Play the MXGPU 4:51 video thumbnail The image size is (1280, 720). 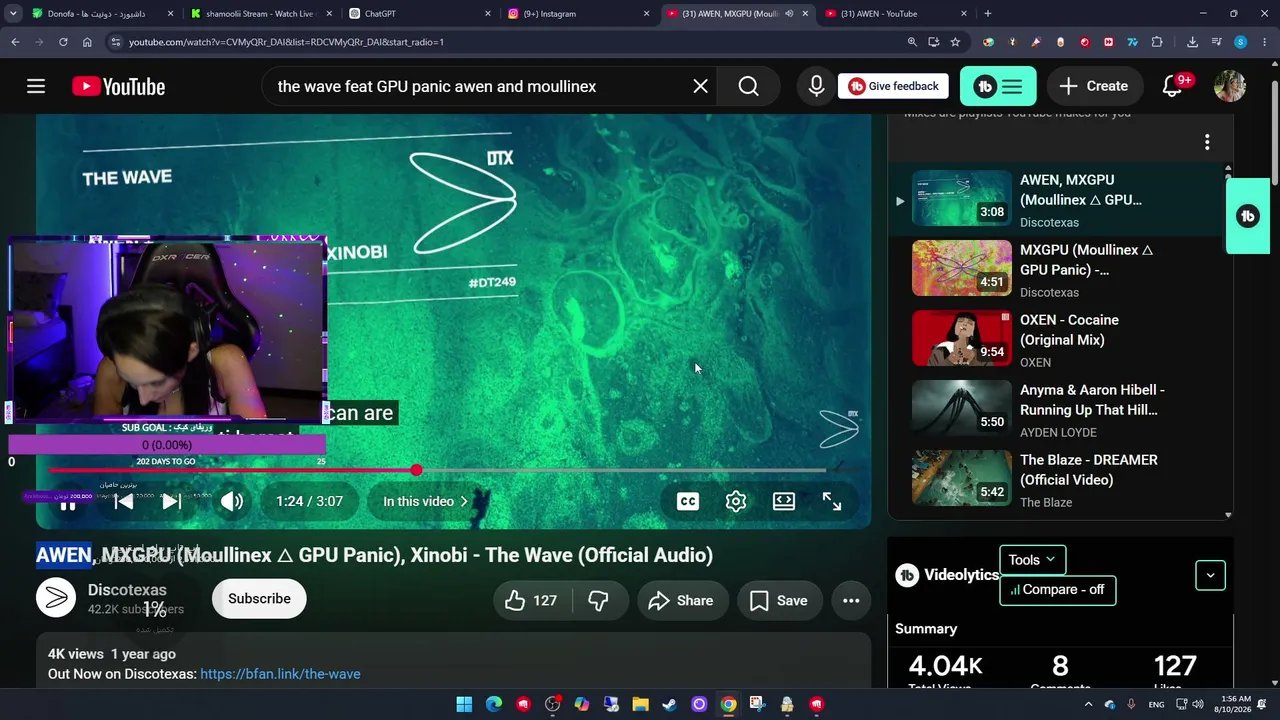[962, 268]
